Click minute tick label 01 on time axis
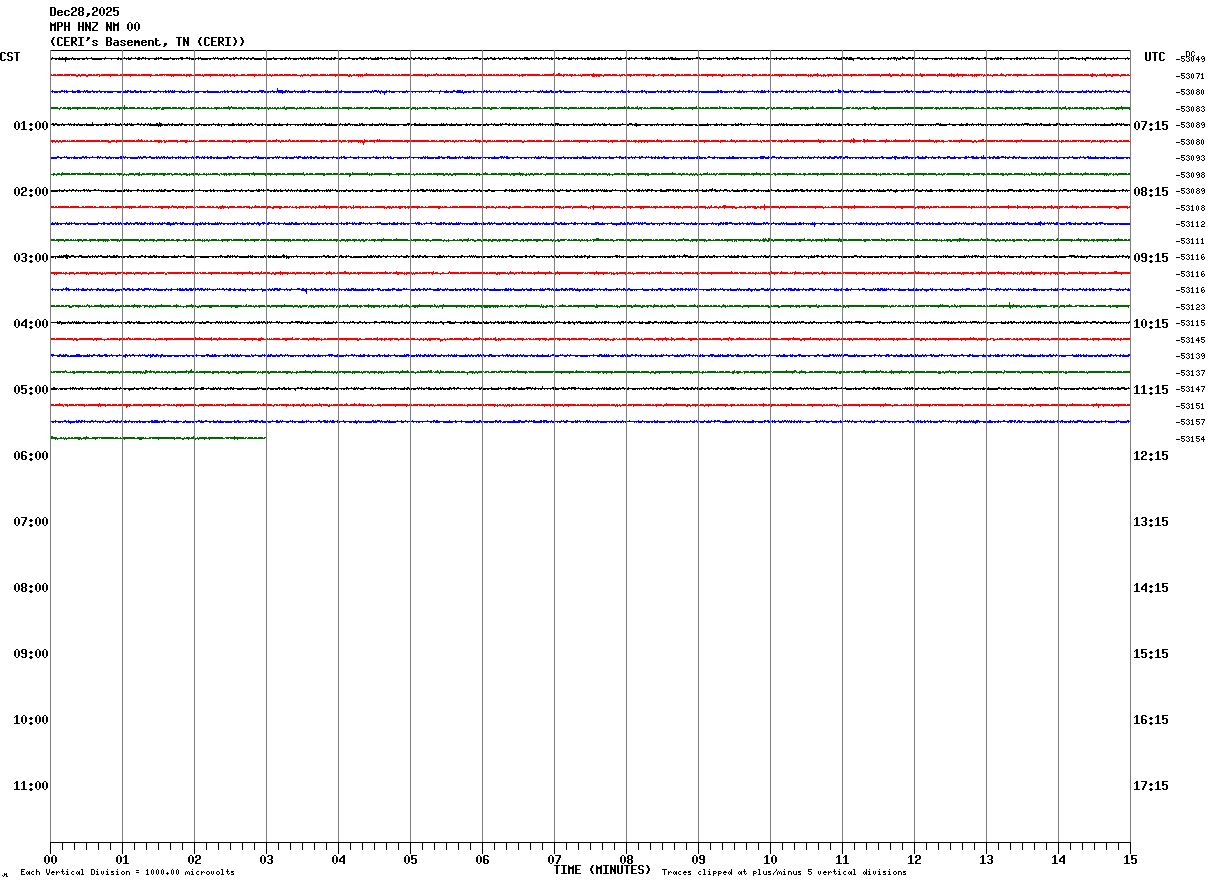 pos(122,860)
